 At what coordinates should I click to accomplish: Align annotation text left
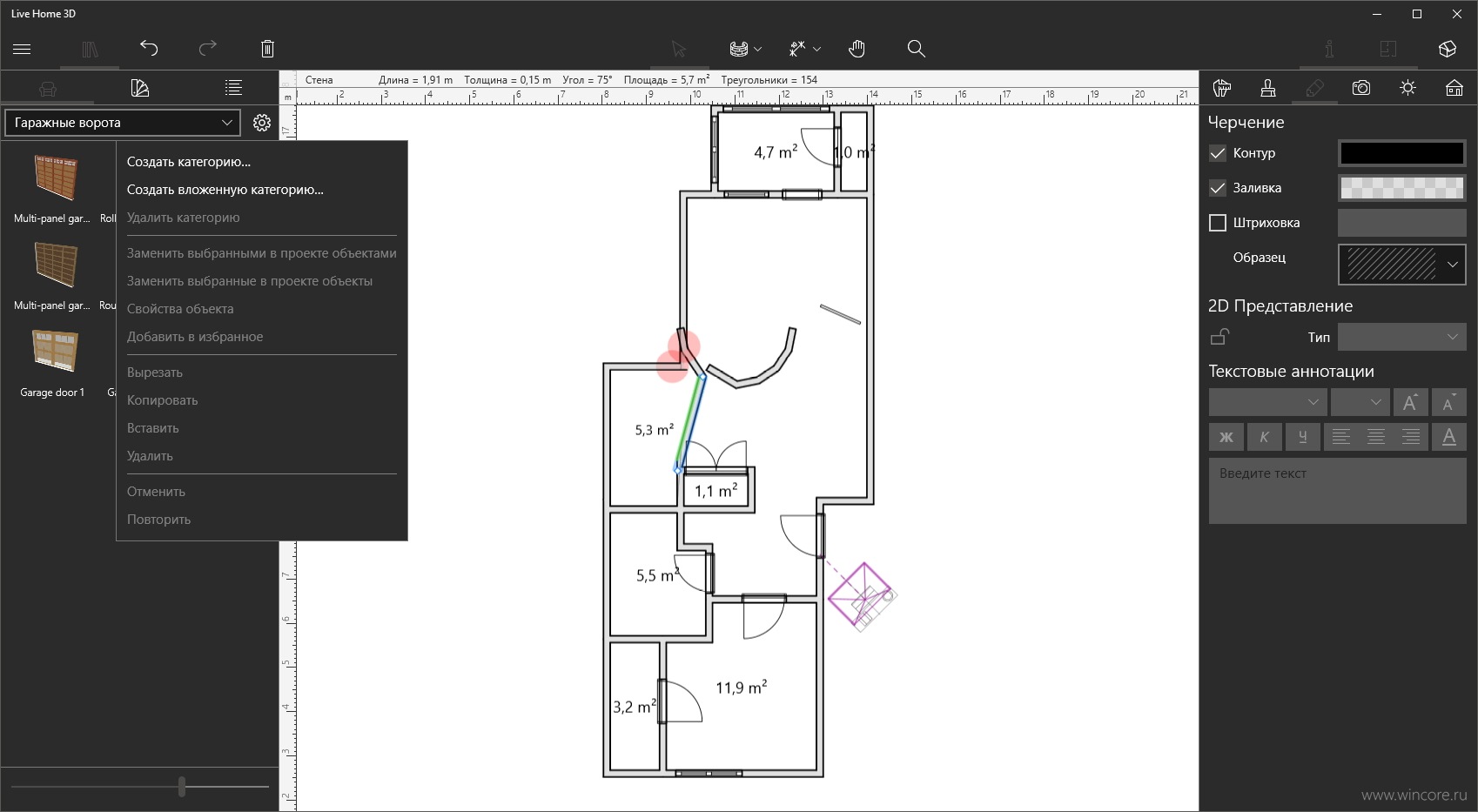1341,437
